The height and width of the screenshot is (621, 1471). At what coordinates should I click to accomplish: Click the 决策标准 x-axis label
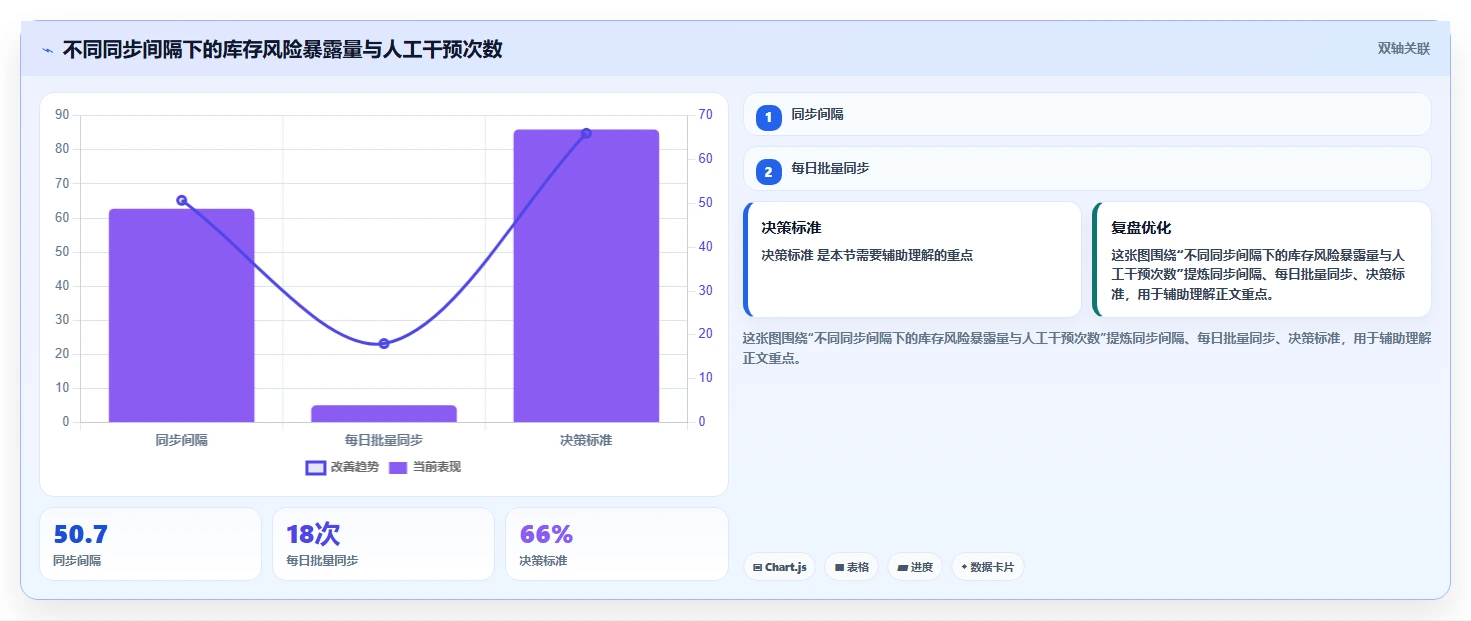(x=586, y=440)
